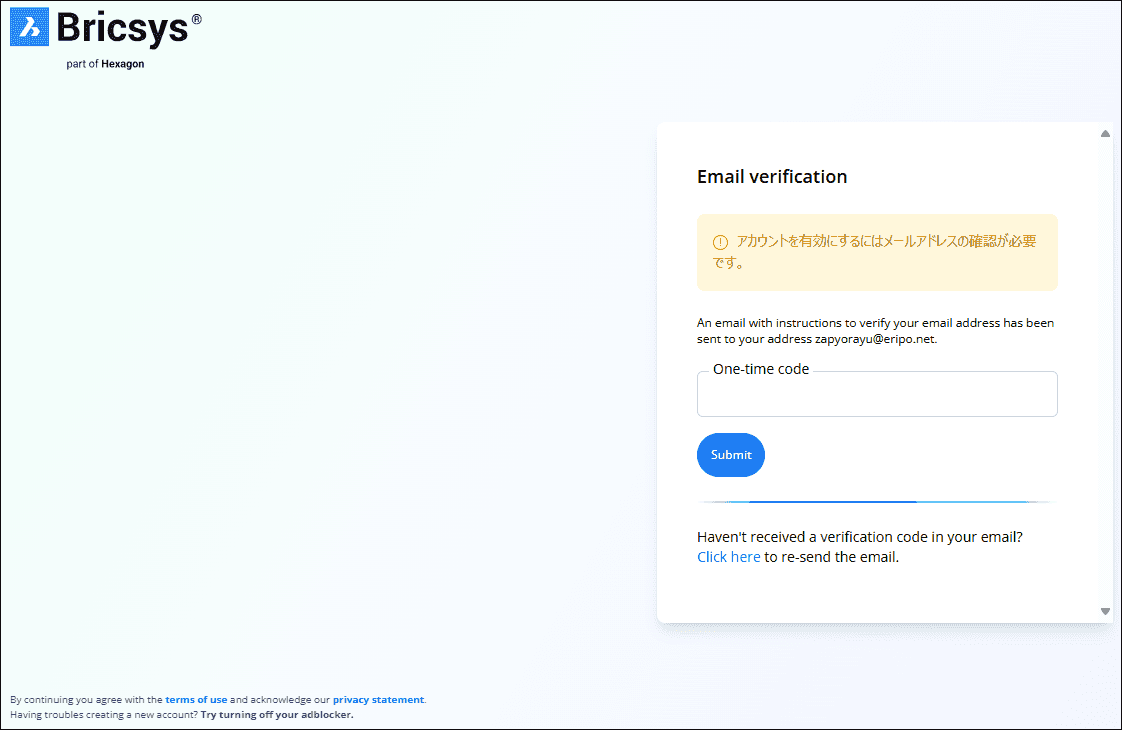The image size is (1122, 730).
Task: Click the warning icon in the yellow alert
Action: click(x=720, y=242)
